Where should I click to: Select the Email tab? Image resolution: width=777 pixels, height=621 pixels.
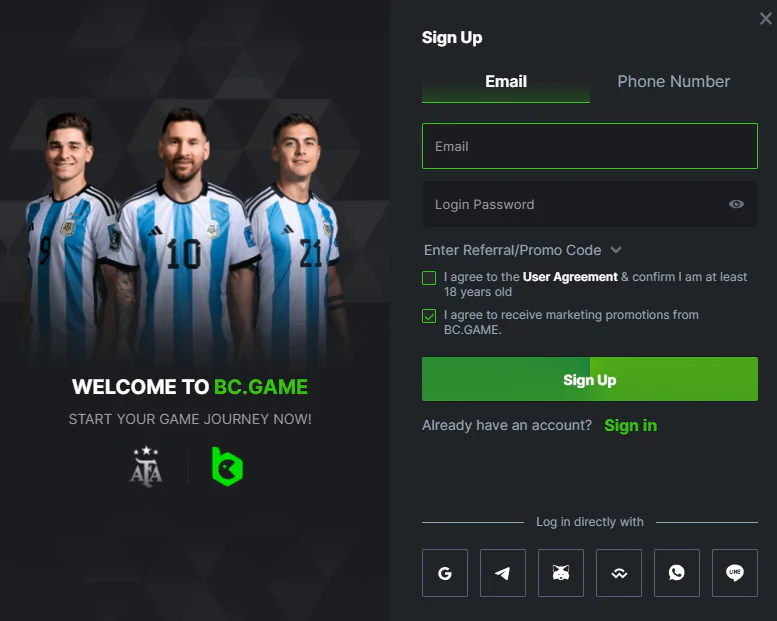pos(505,81)
